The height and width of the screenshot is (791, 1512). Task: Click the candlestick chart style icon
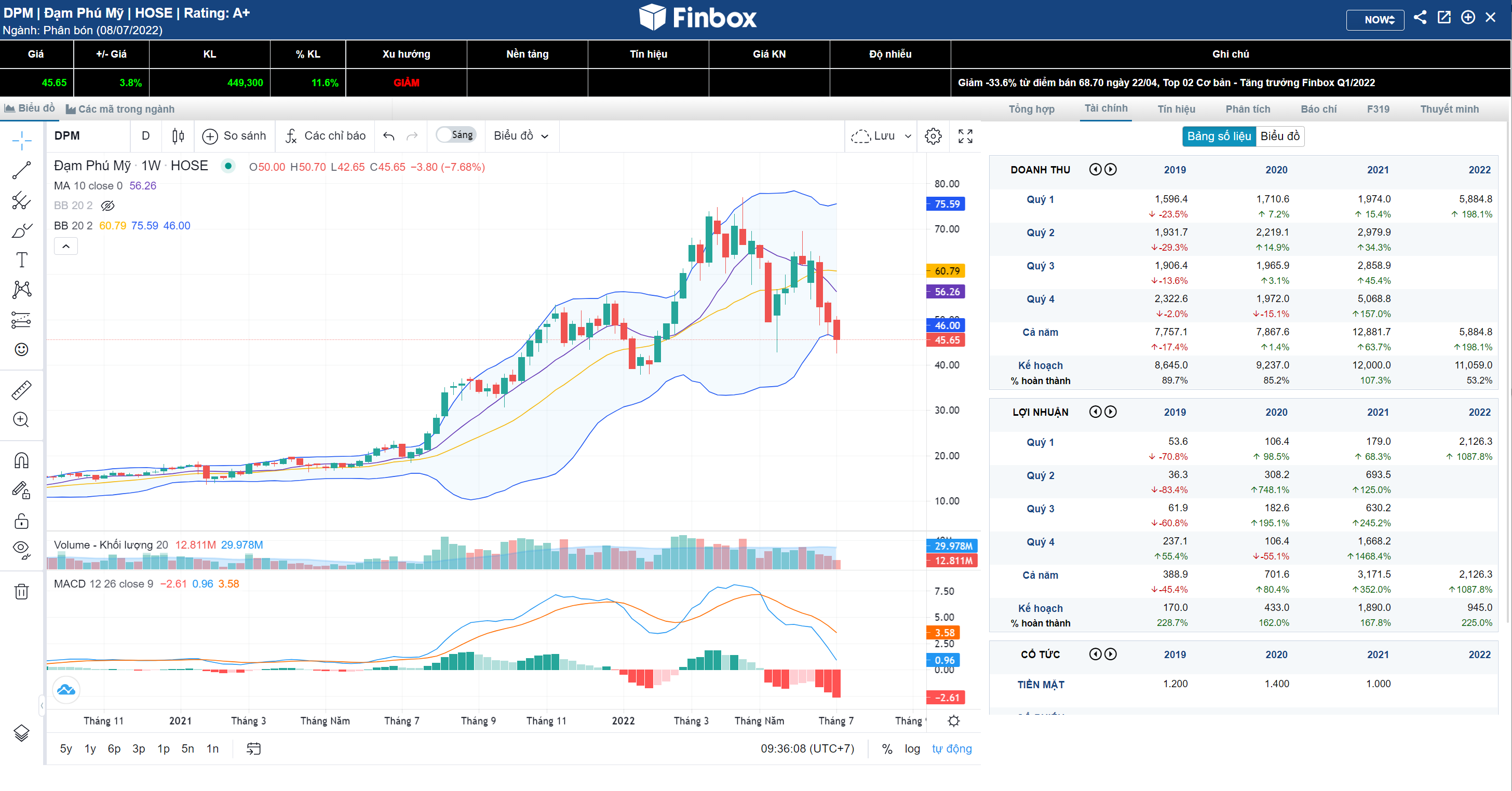coord(178,136)
